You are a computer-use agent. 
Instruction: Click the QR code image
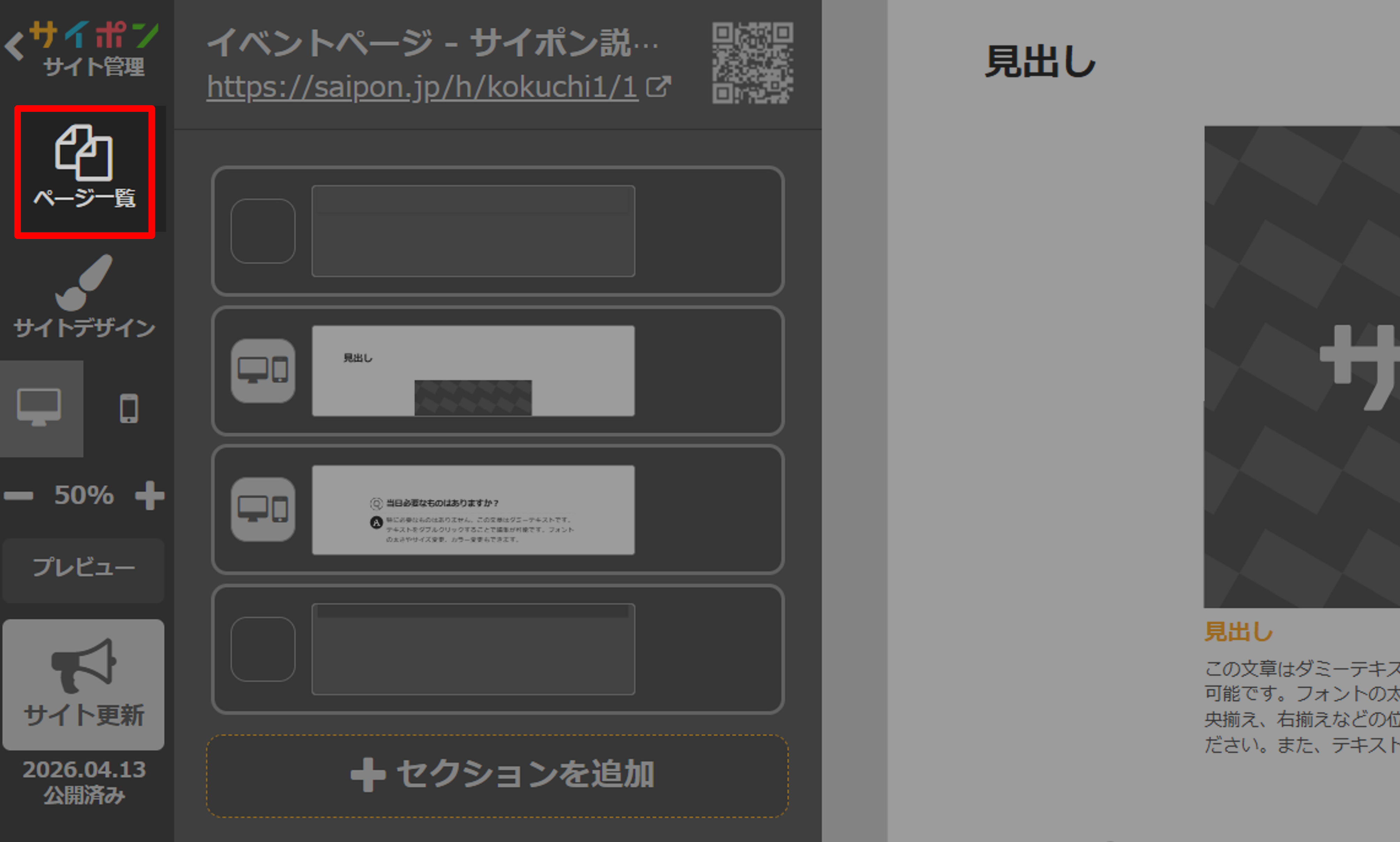(752, 62)
